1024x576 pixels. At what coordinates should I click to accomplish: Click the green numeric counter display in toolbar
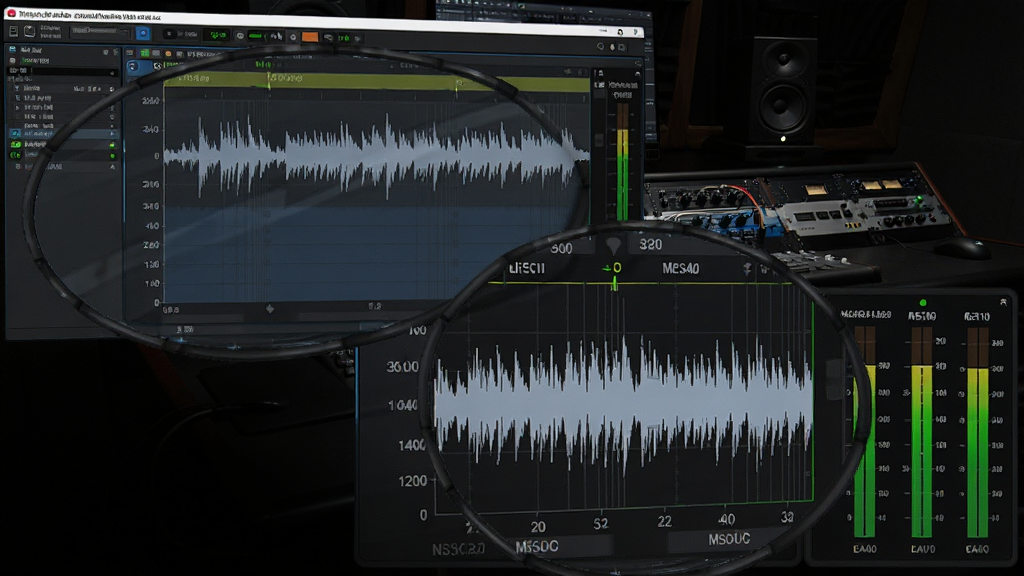pos(217,35)
